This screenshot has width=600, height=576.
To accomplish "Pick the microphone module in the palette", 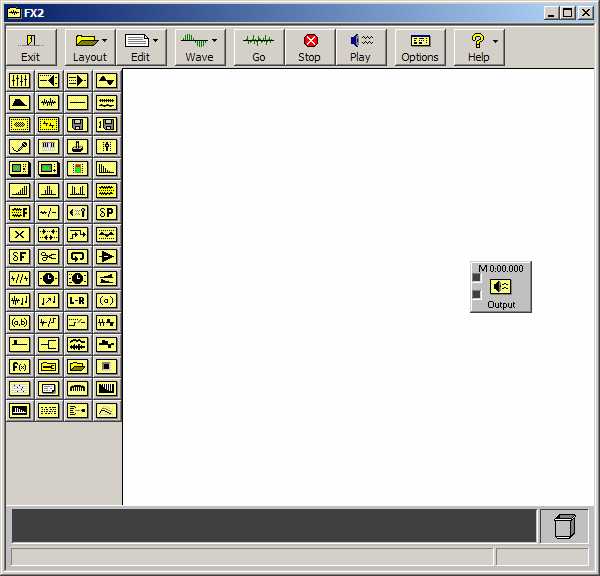I will pyautogui.click(x=19, y=146).
